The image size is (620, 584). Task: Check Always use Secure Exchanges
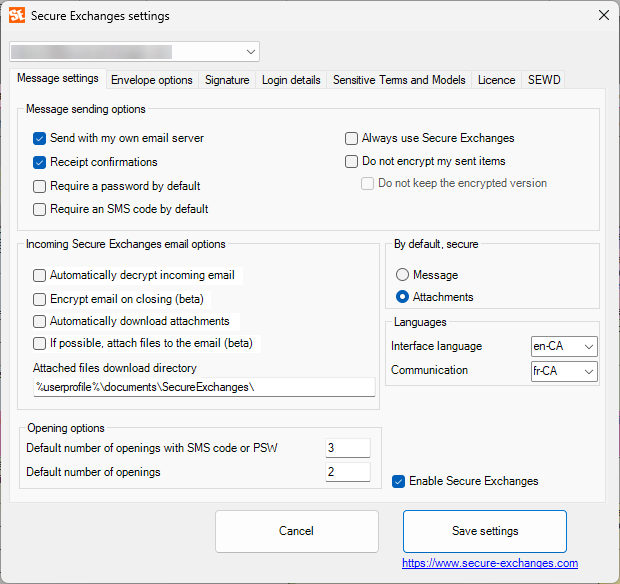point(352,138)
